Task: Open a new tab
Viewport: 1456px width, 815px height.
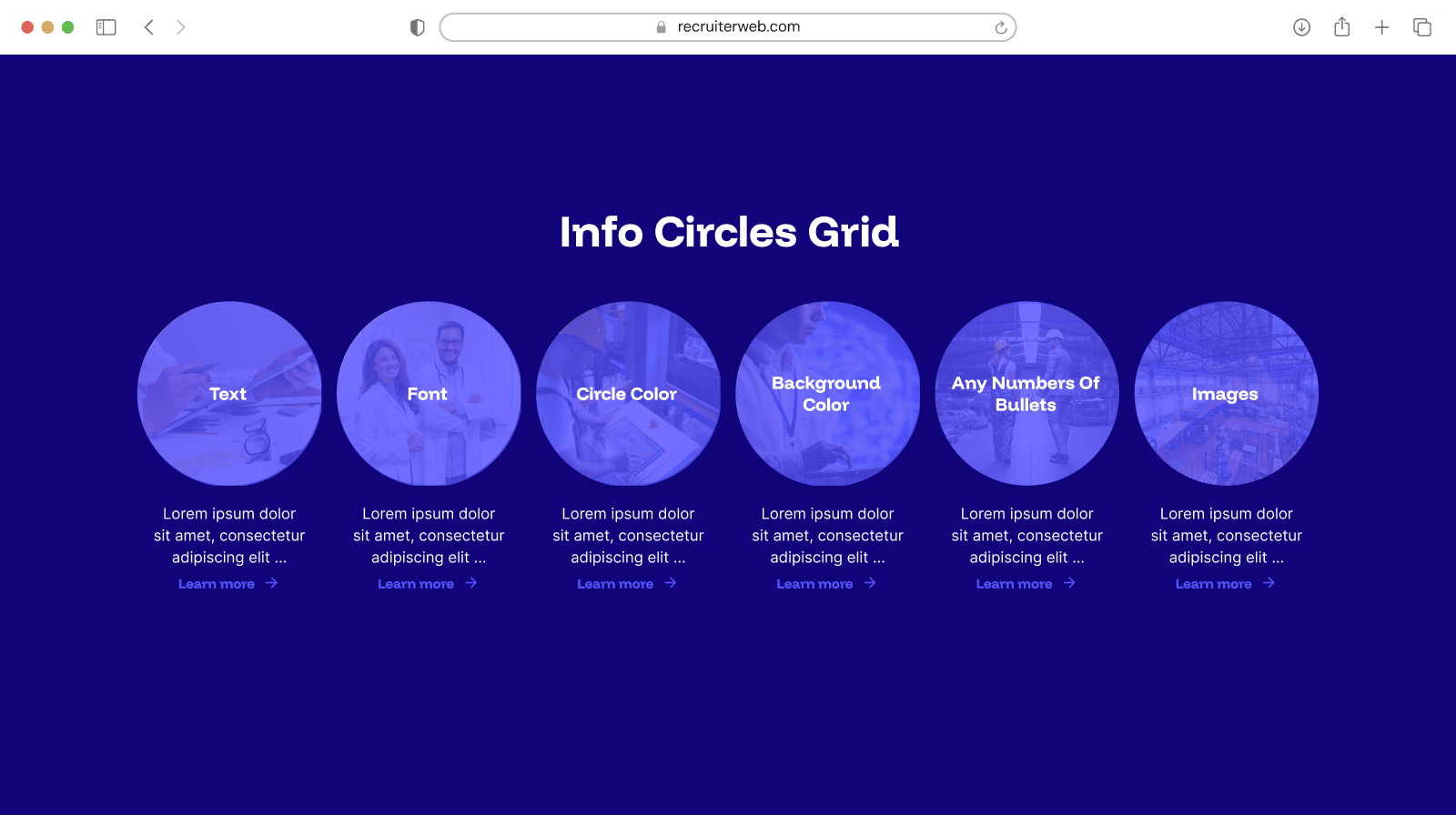Action: click(x=1381, y=27)
